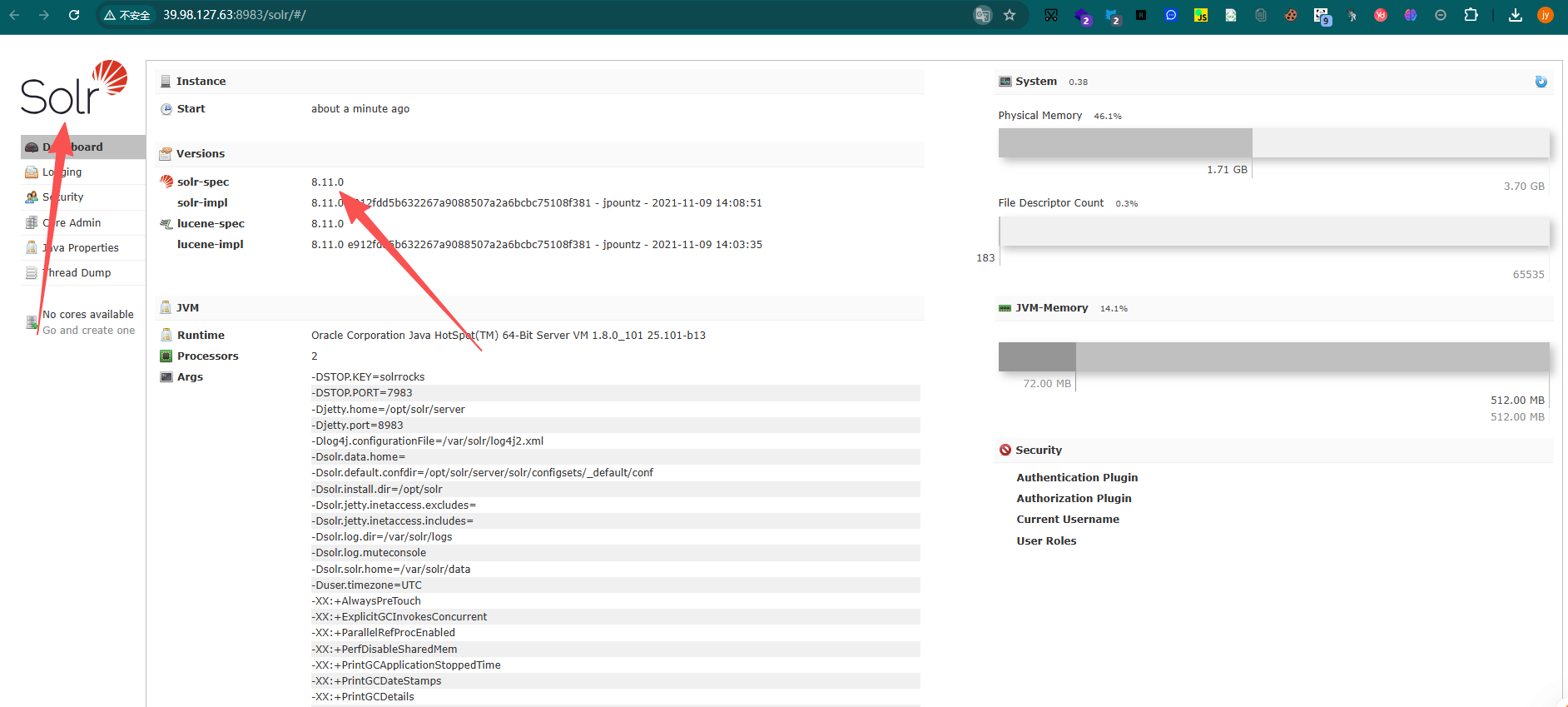Bookmark this page with star icon
Viewport: 1568px width, 707px height.
pyautogui.click(x=1010, y=15)
